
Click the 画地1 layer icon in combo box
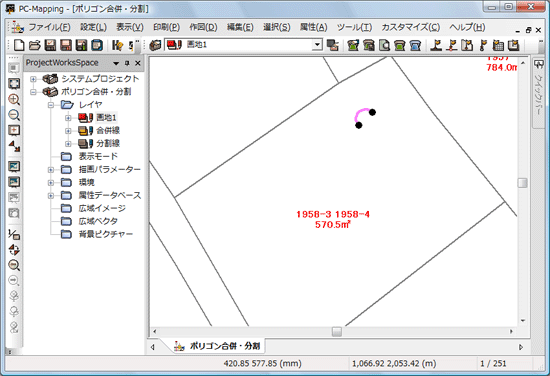coord(174,45)
